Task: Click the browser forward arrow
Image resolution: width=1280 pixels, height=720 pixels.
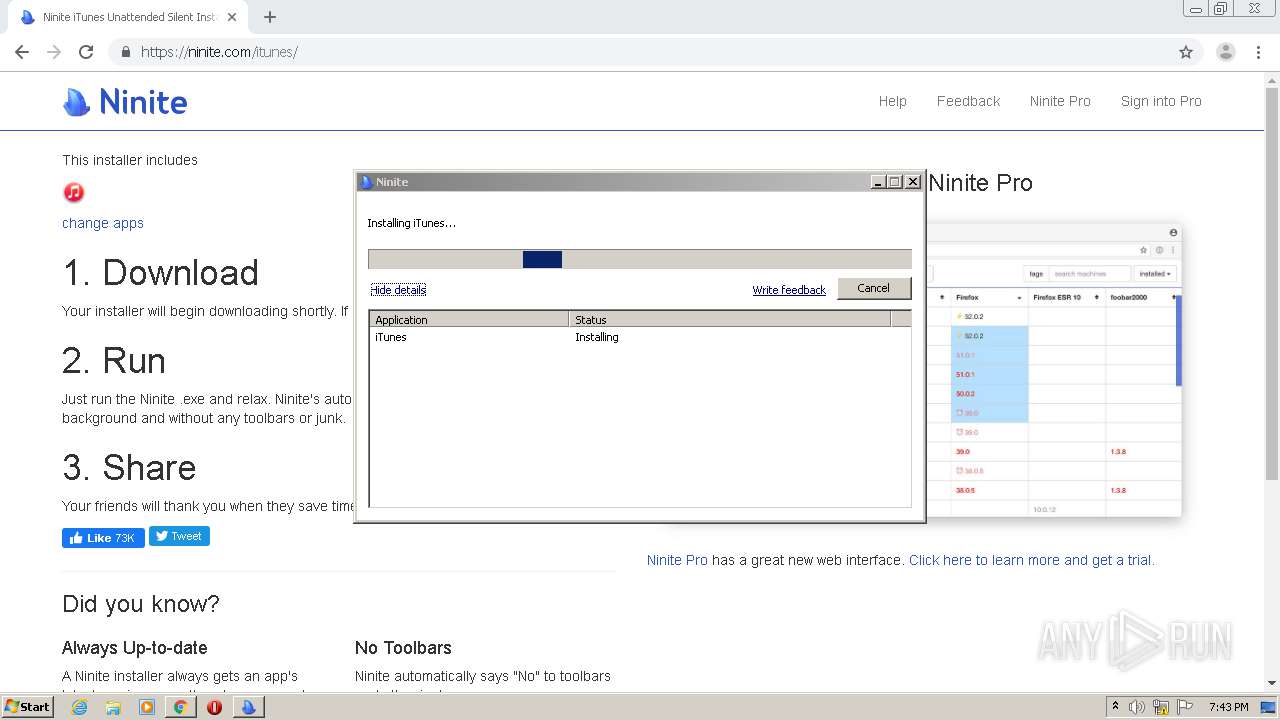Action: coord(54,52)
